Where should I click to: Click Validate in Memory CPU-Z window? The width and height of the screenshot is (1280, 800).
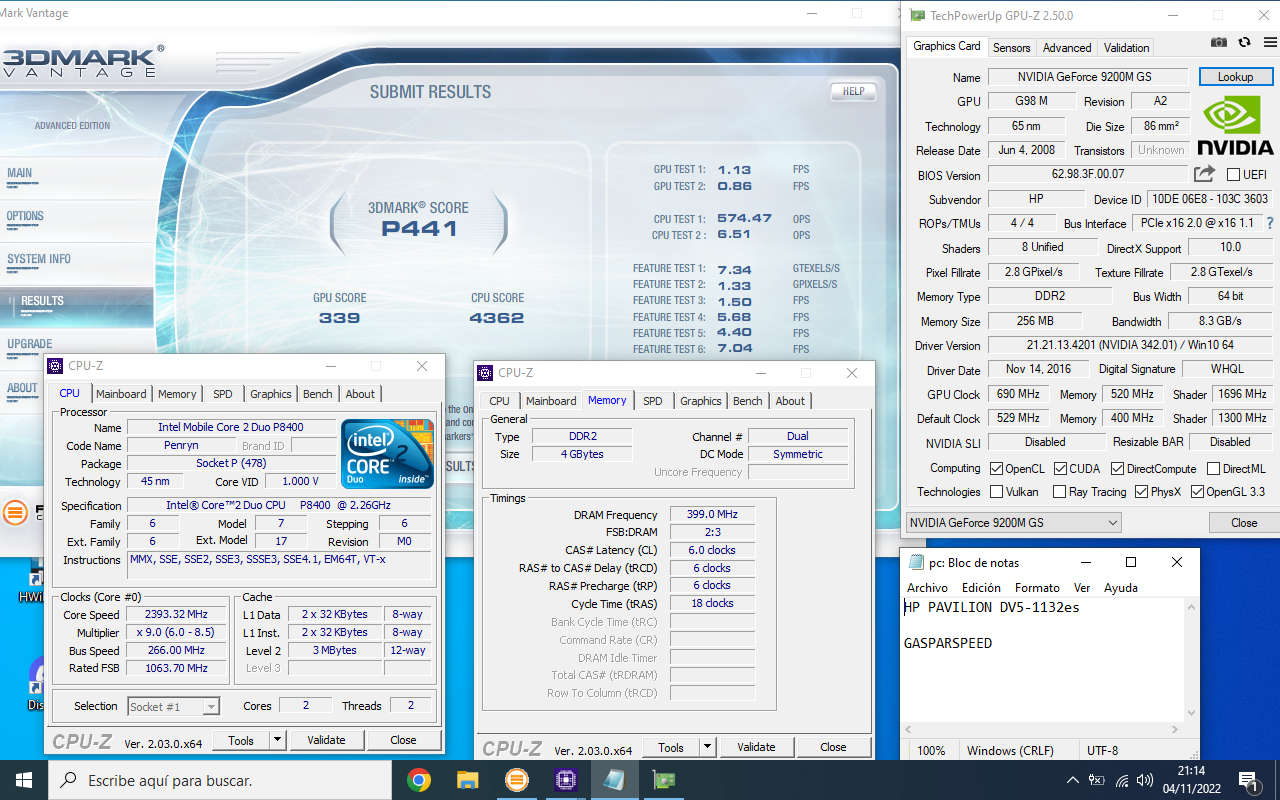756,748
